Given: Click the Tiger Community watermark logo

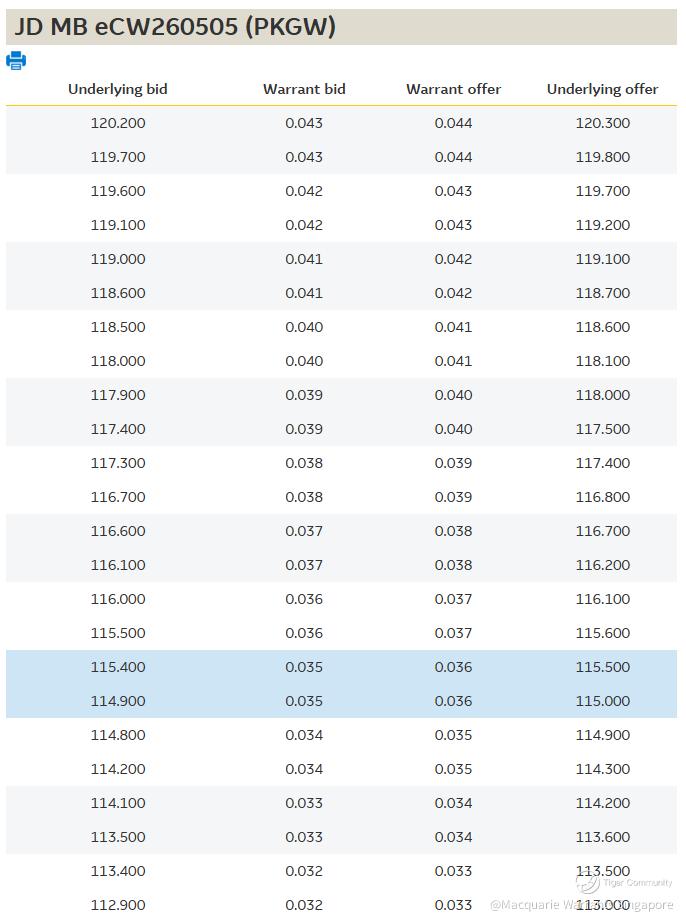Looking at the screenshot, I should tap(588, 883).
